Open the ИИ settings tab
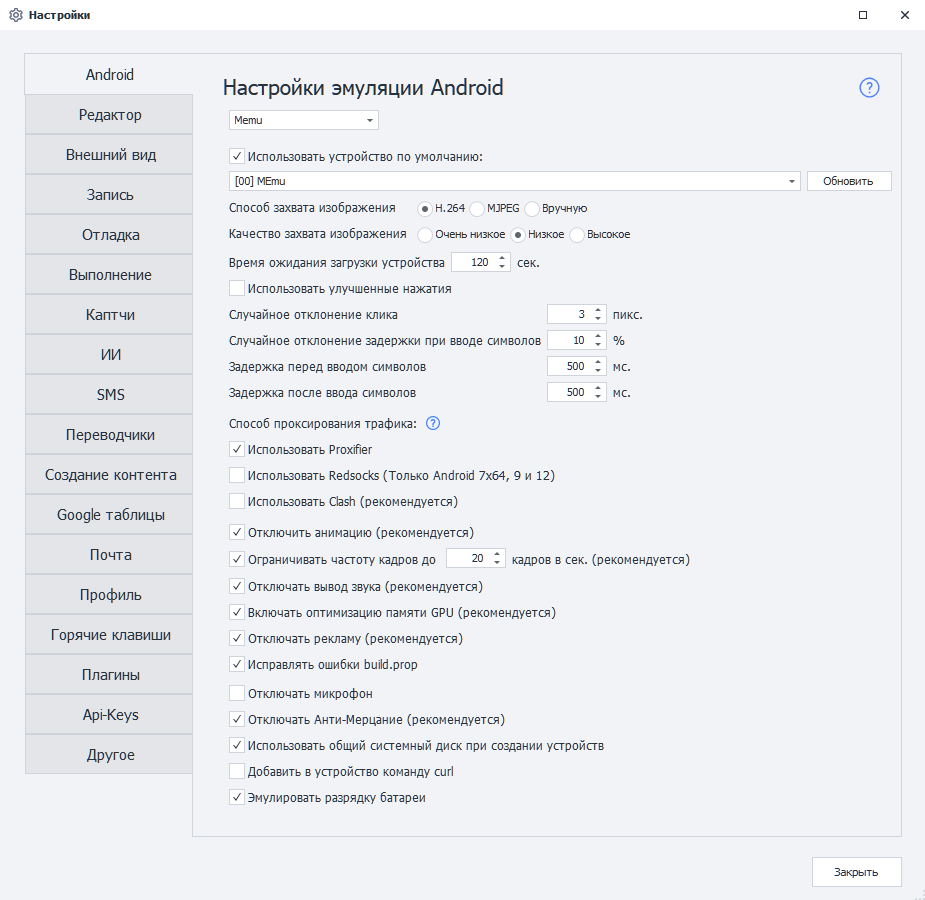Viewport: 925px width, 900px height. click(109, 354)
